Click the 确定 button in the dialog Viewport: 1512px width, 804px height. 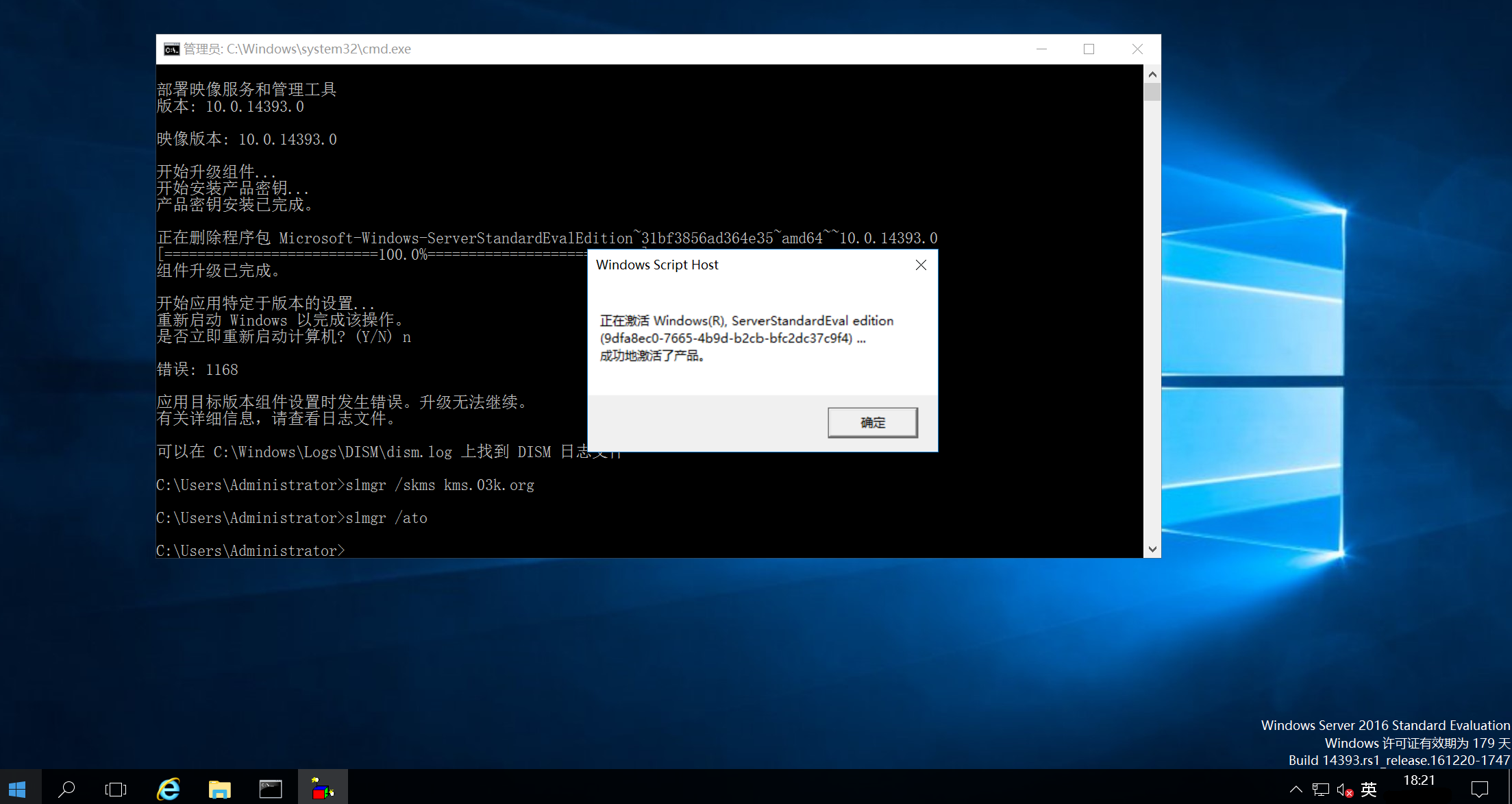click(872, 422)
